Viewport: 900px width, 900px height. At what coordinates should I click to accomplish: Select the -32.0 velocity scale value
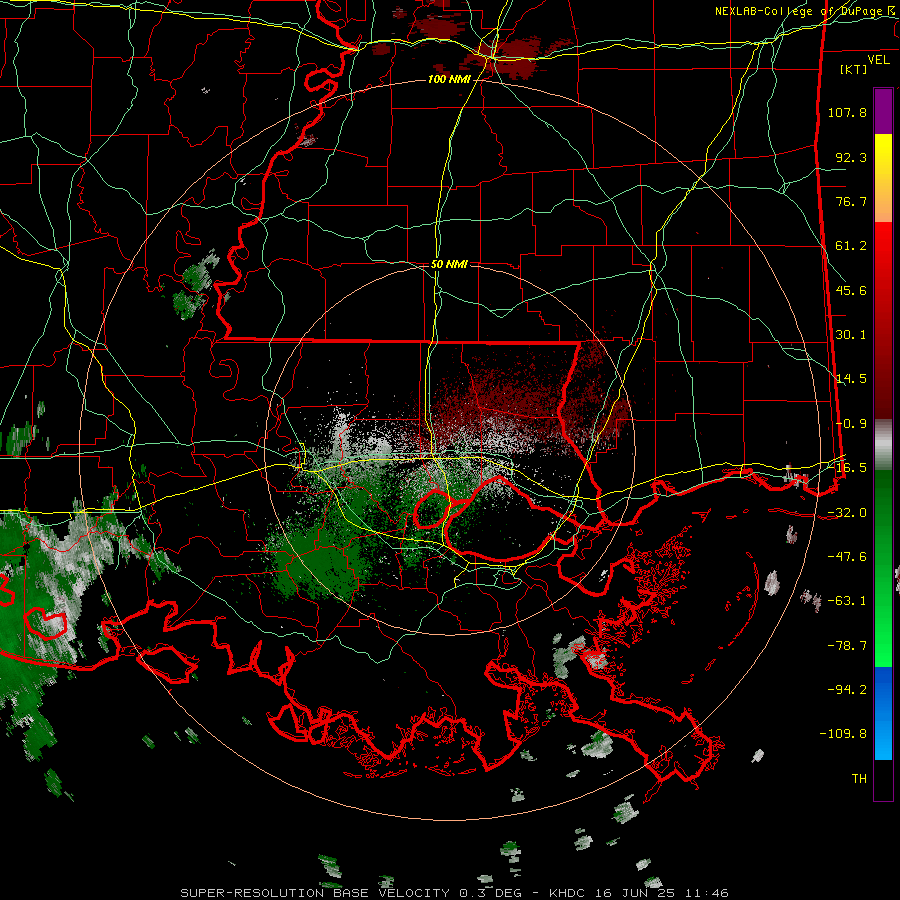tap(847, 513)
